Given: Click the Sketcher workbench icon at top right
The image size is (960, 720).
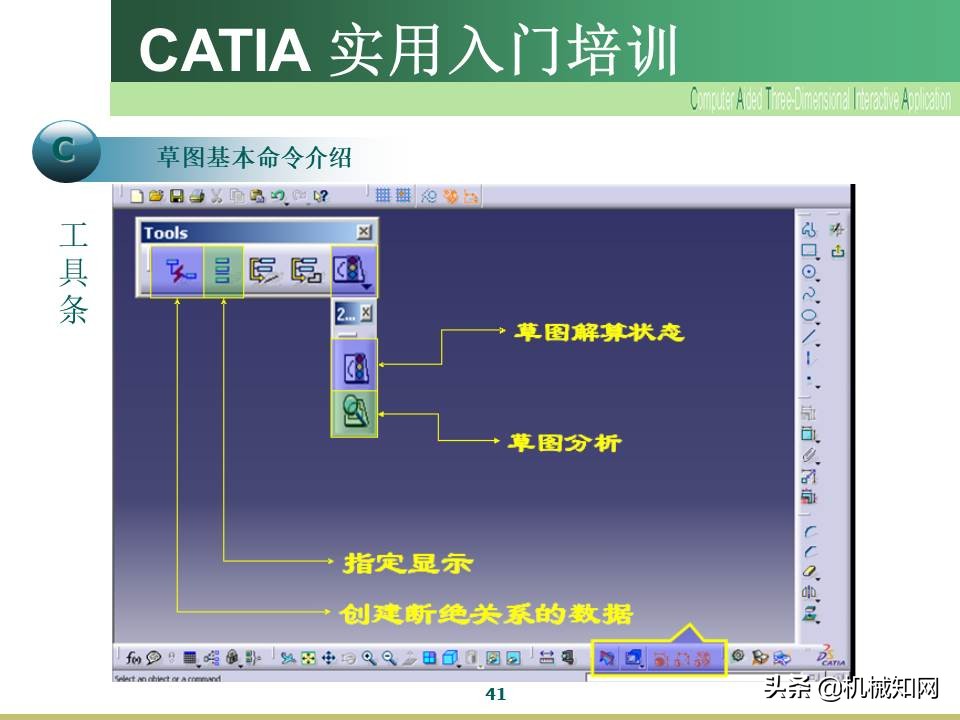Looking at the screenshot, I should (837, 230).
